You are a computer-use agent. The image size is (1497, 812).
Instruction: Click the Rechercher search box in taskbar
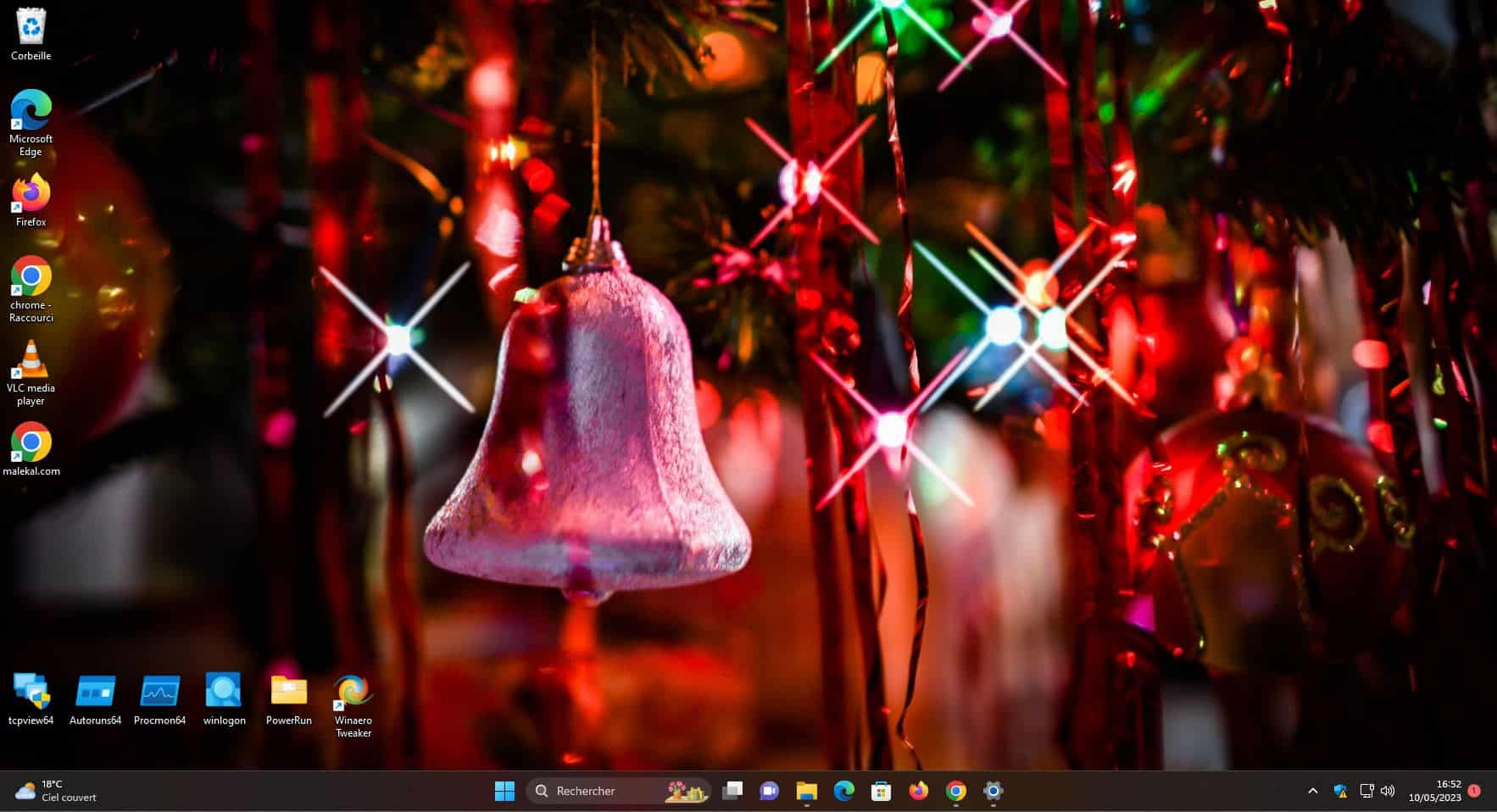point(619,791)
